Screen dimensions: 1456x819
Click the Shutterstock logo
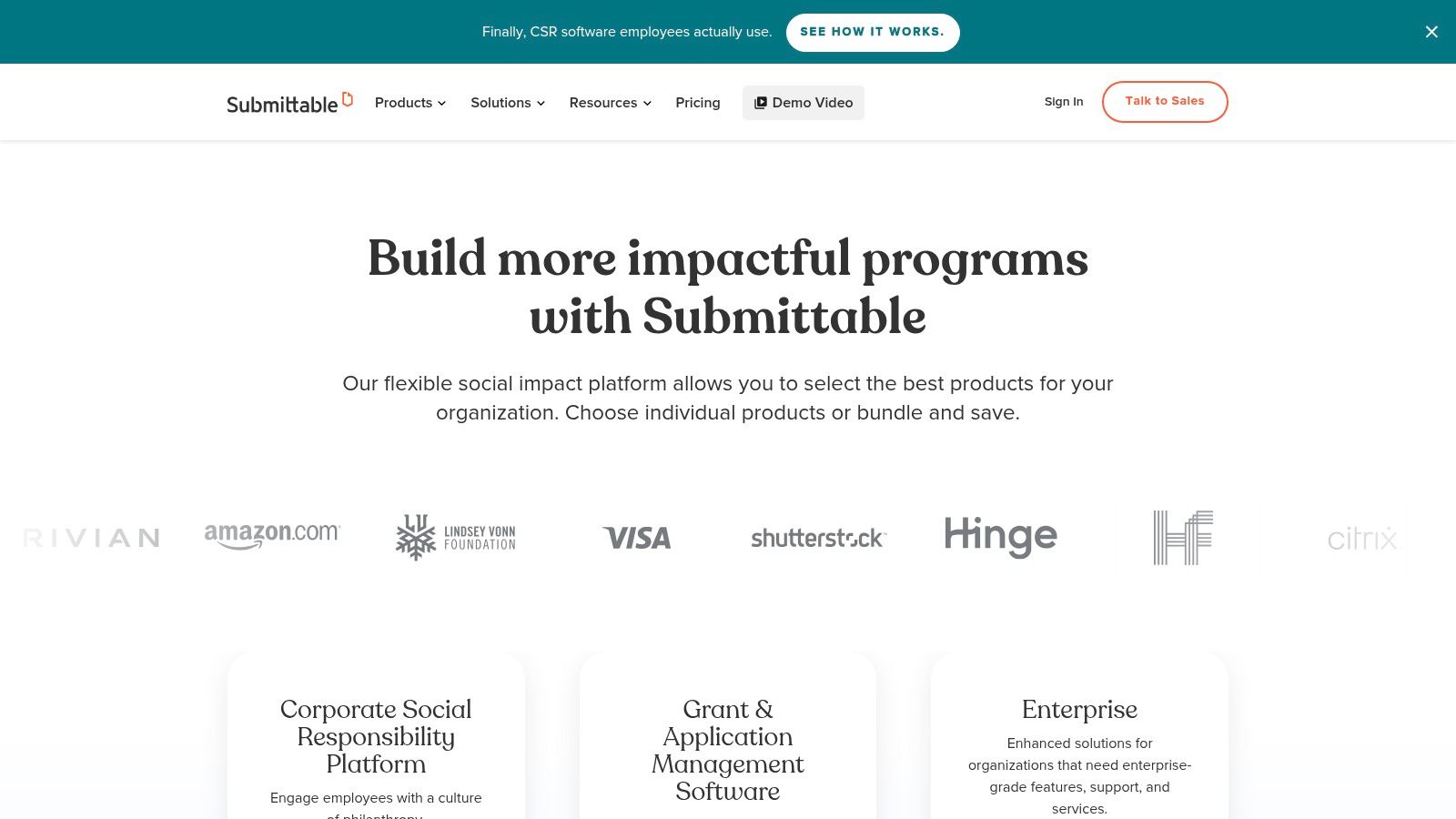click(x=818, y=538)
